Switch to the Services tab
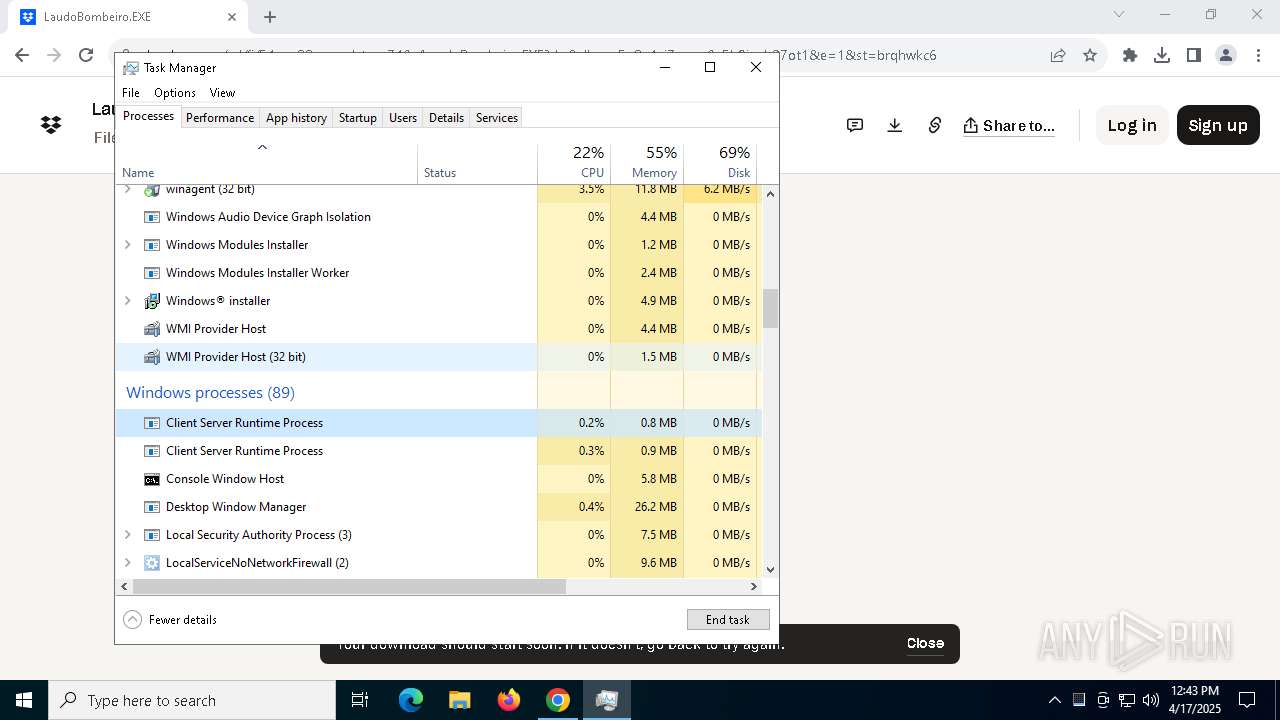Viewport: 1280px width, 720px height. point(497,117)
